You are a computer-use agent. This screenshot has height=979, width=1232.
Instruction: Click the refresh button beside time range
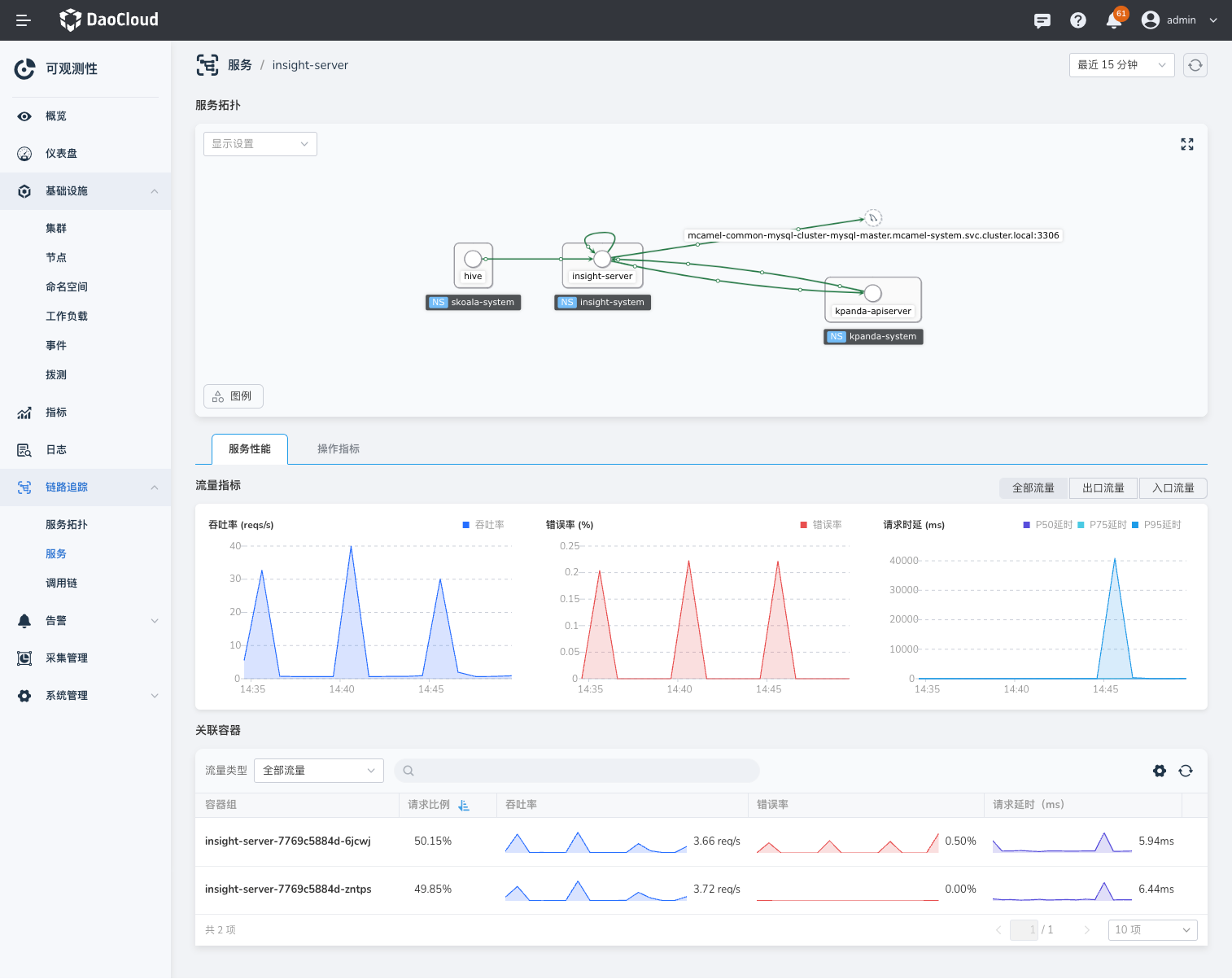(1195, 65)
